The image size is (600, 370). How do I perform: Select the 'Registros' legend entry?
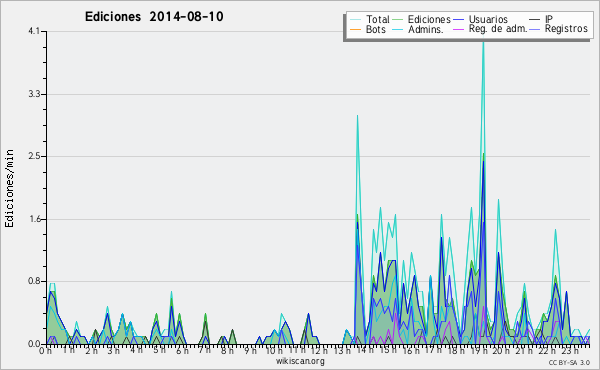(559, 29)
